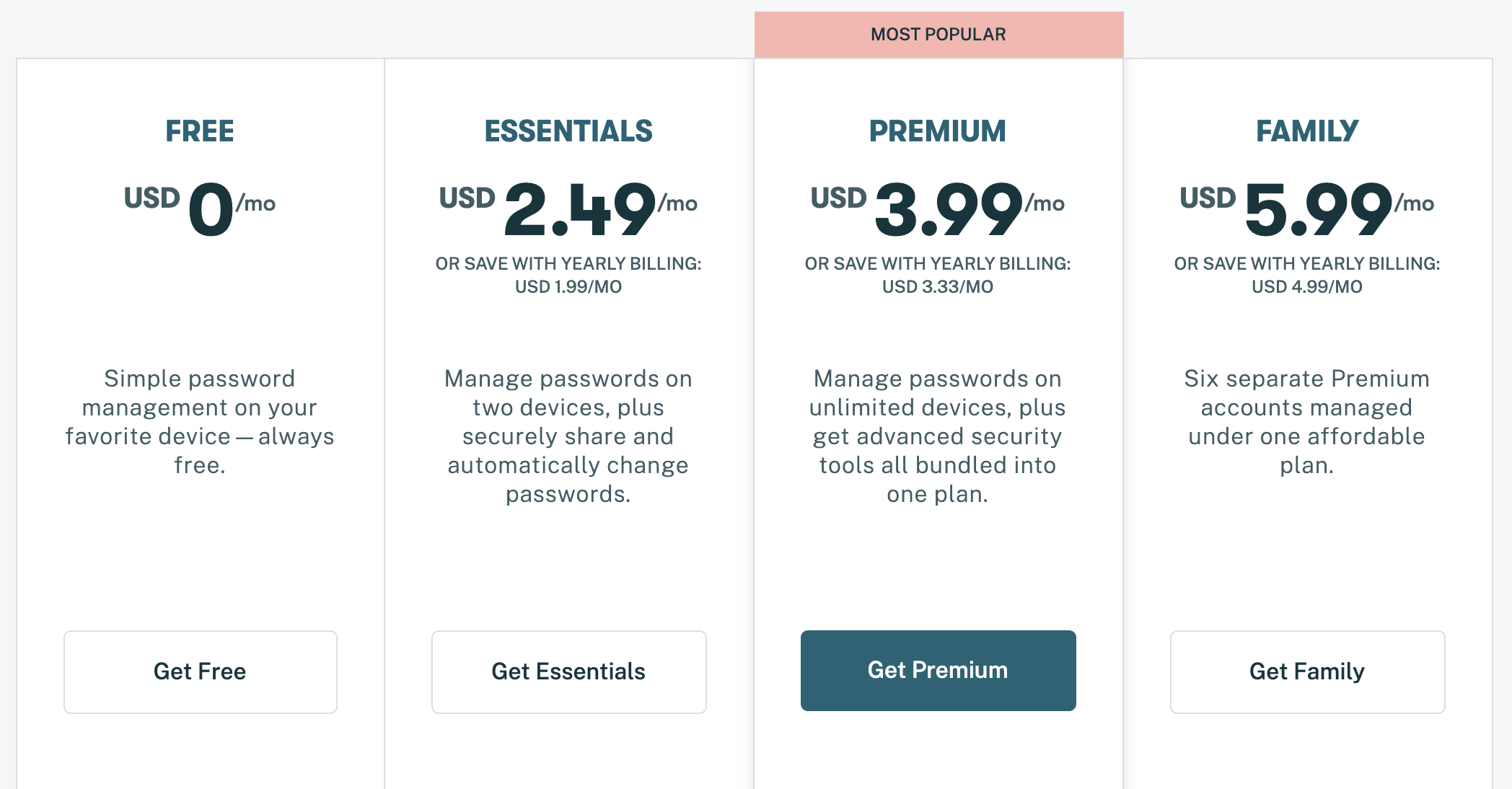Image resolution: width=1512 pixels, height=789 pixels.
Task: Select the FREE plan heading
Action: click(x=200, y=131)
